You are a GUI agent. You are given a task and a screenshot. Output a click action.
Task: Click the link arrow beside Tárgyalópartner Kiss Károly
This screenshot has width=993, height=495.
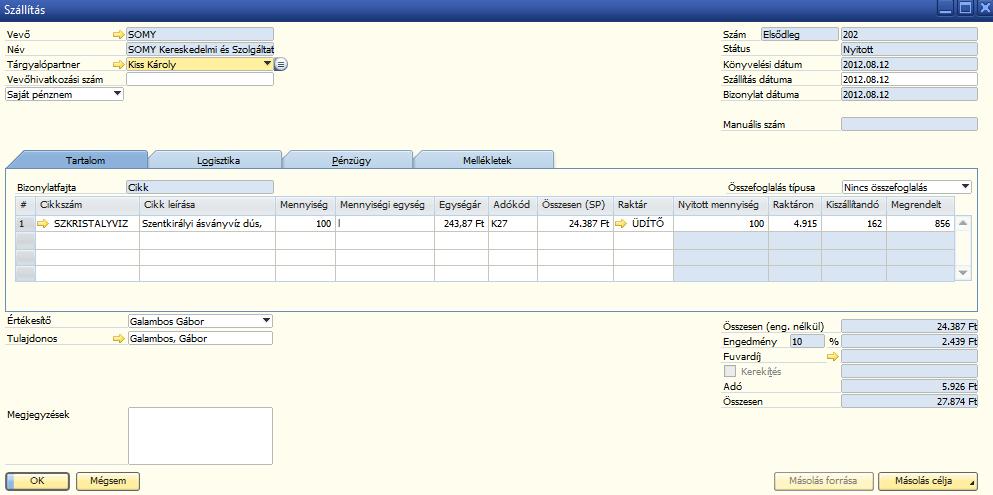pyautogui.click(x=119, y=65)
